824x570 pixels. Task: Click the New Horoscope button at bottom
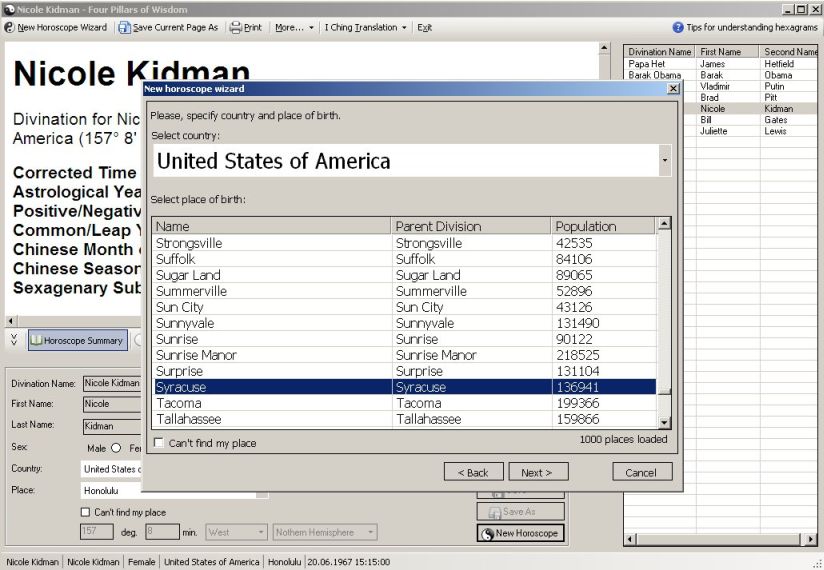pyautogui.click(x=520, y=533)
